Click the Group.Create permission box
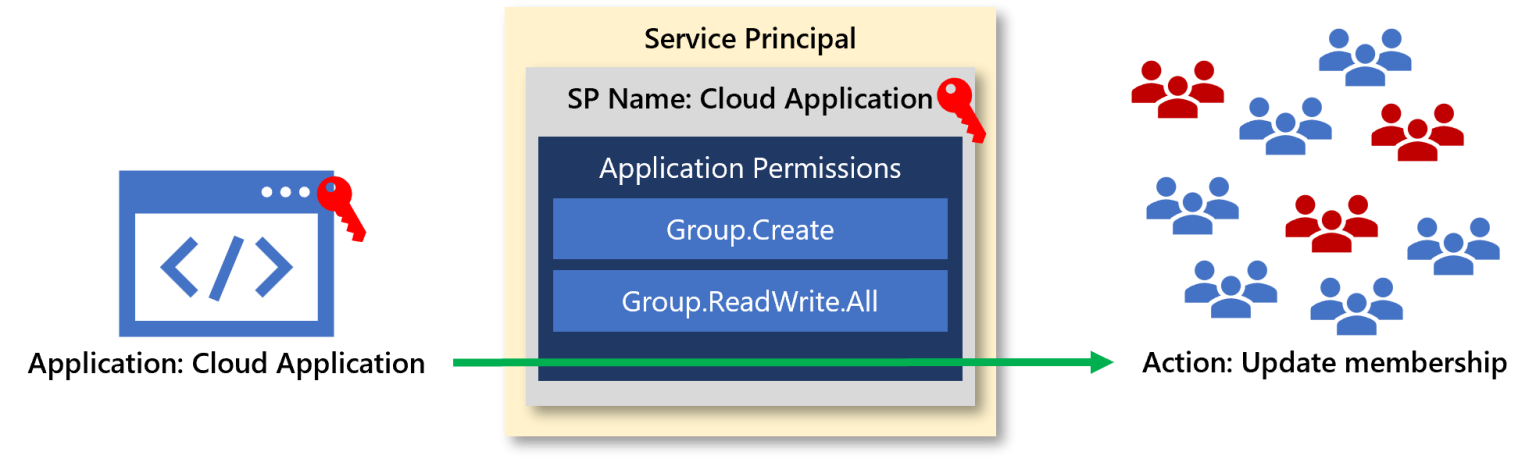Viewport: 1536px width, 459px height. coord(750,230)
